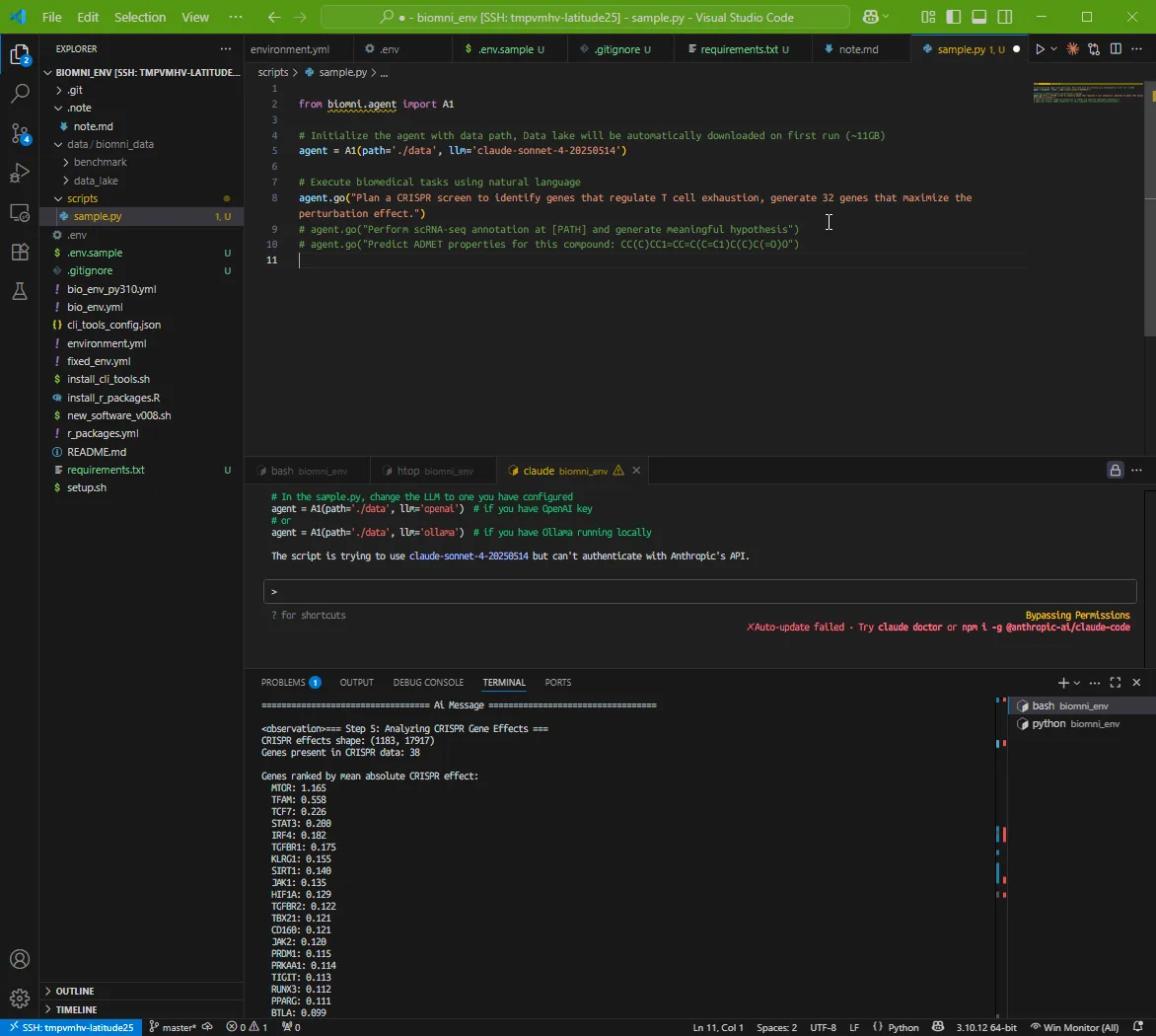1156x1036 pixels.
Task: Open the Selection menu
Action: click(140, 18)
